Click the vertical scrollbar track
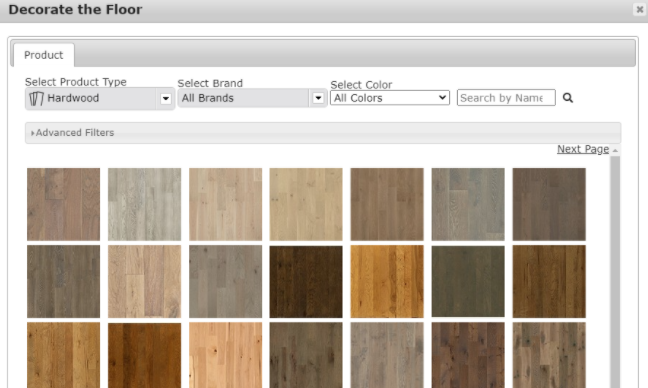The width and height of the screenshot is (648, 388). click(x=615, y=271)
